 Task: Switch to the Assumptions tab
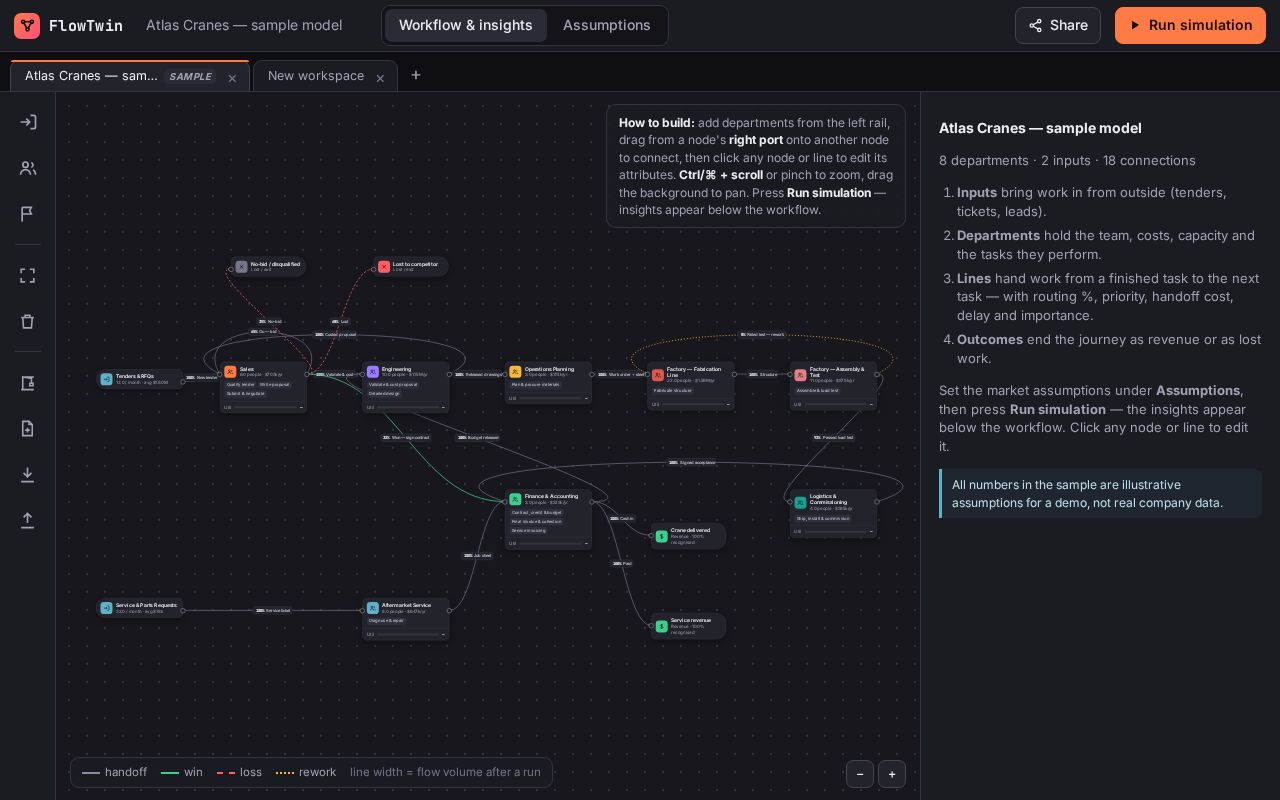pyautogui.click(x=607, y=25)
